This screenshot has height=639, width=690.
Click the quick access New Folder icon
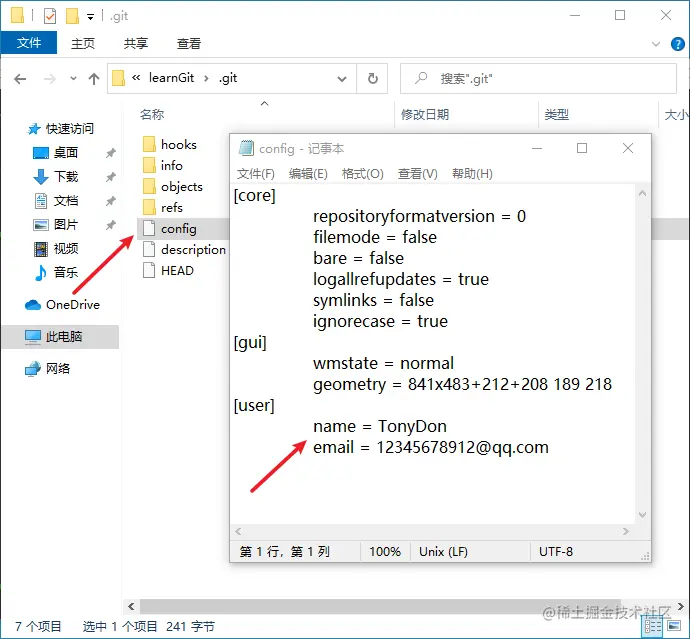[72, 16]
